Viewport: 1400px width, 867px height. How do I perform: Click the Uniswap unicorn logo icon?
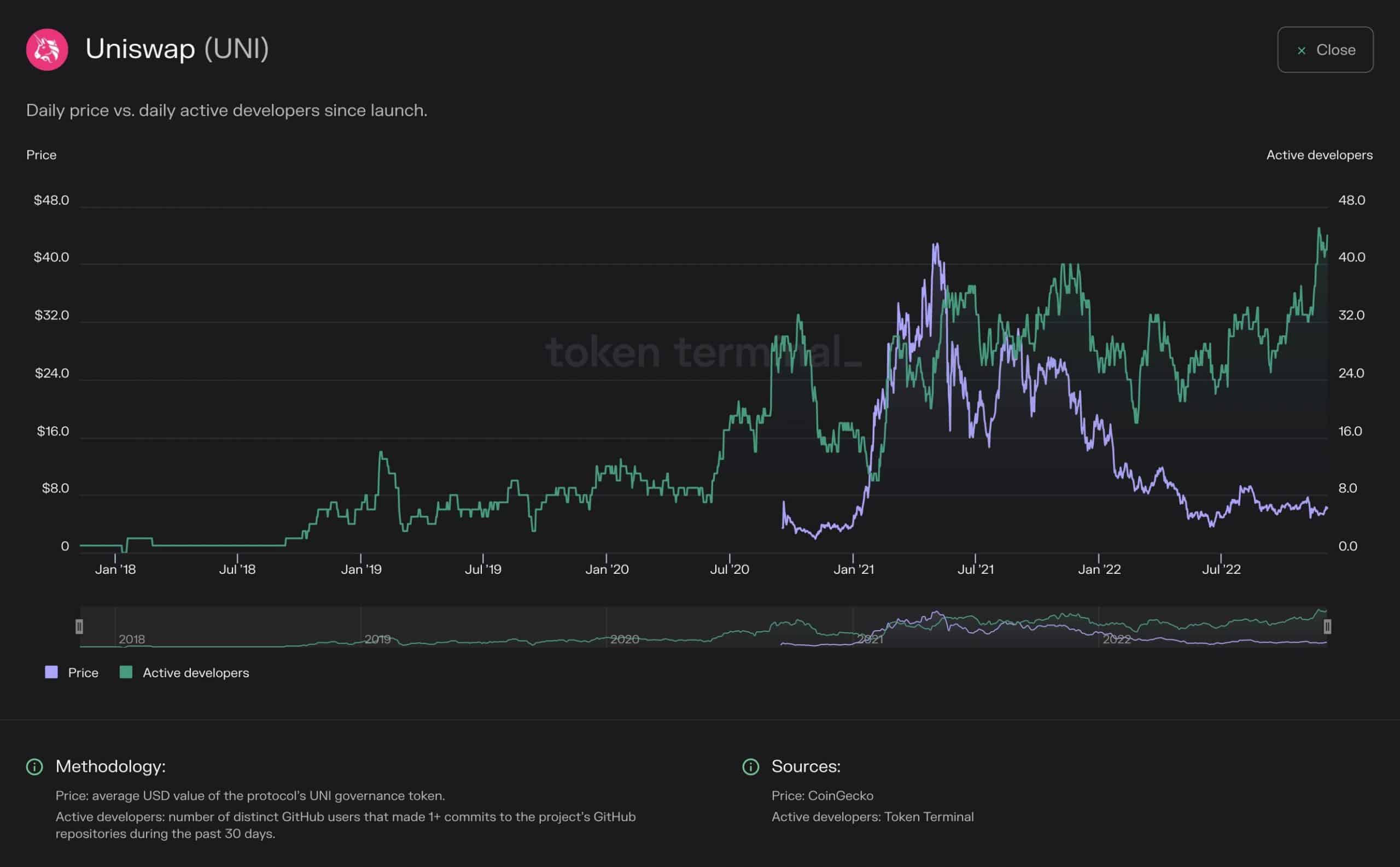click(x=47, y=49)
